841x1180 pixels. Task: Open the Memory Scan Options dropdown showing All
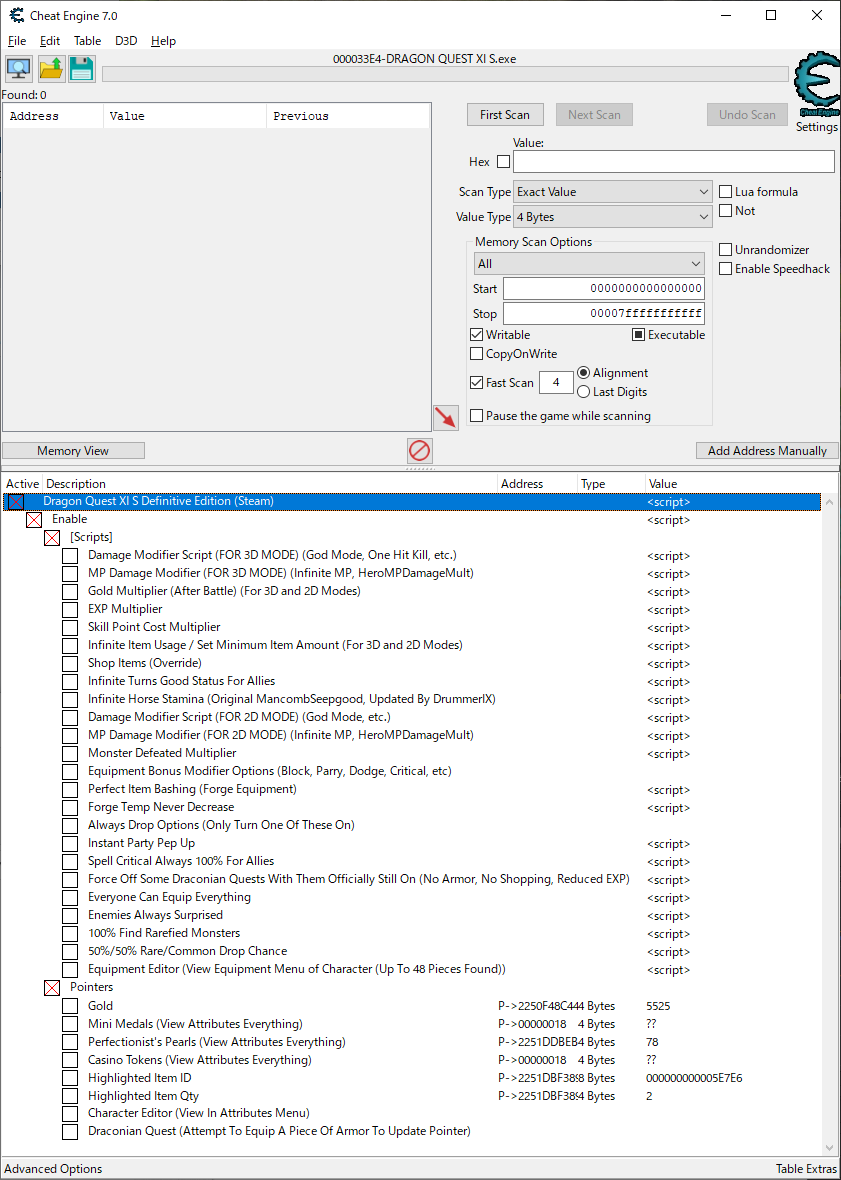click(x=588, y=263)
